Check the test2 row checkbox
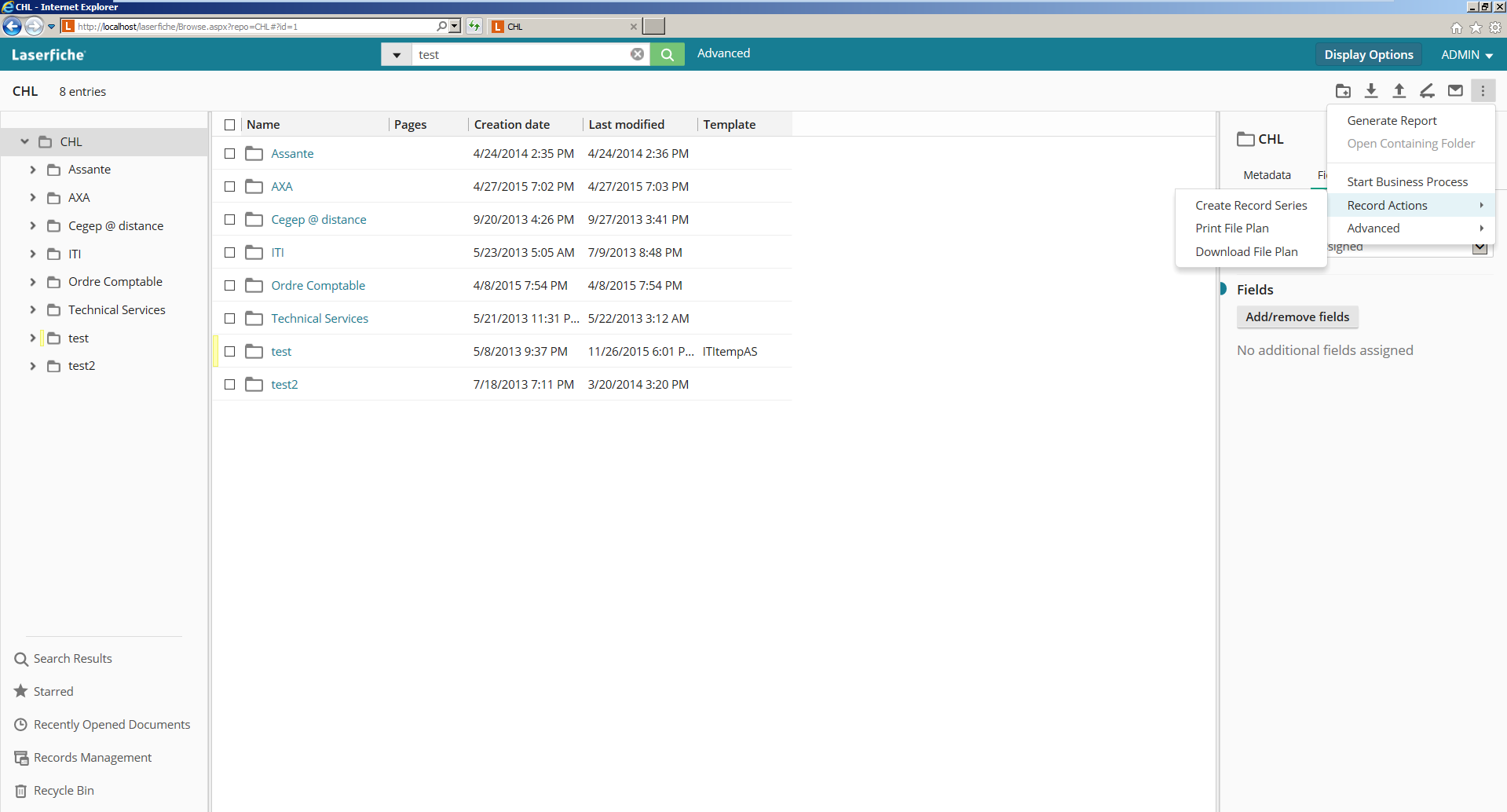The width and height of the screenshot is (1507, 812). [230, 385]
